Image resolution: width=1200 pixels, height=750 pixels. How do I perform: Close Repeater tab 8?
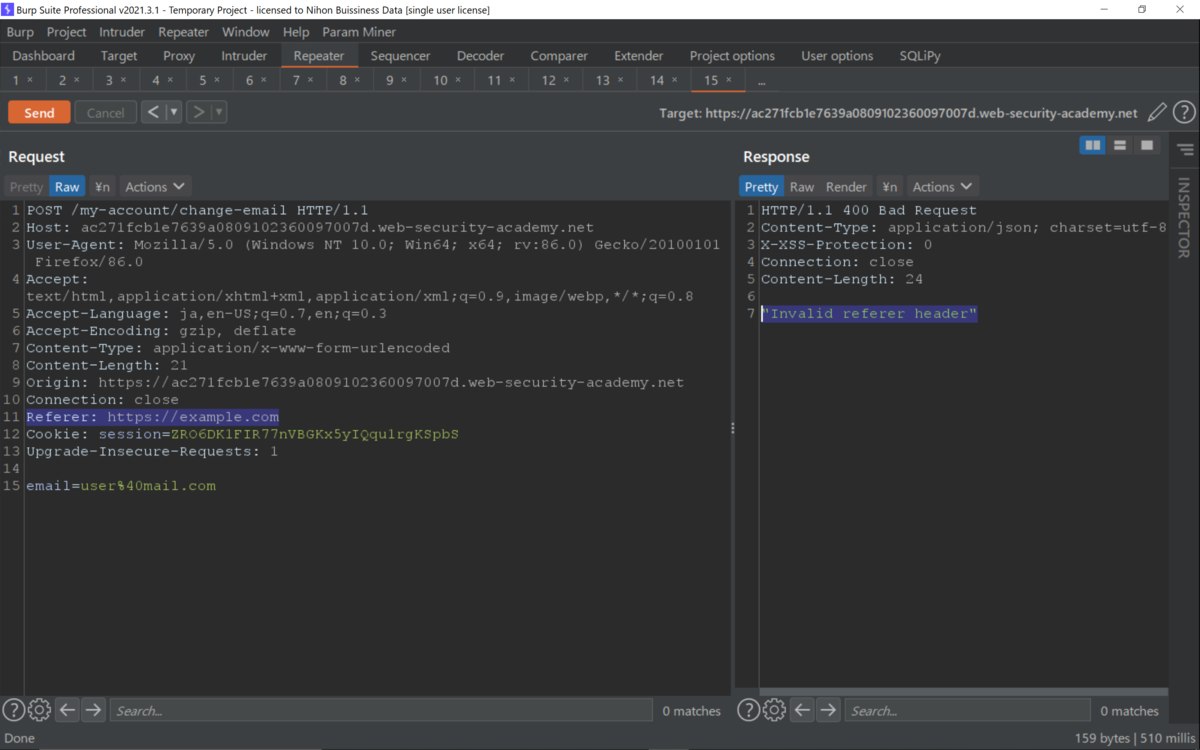pos(357,80)
